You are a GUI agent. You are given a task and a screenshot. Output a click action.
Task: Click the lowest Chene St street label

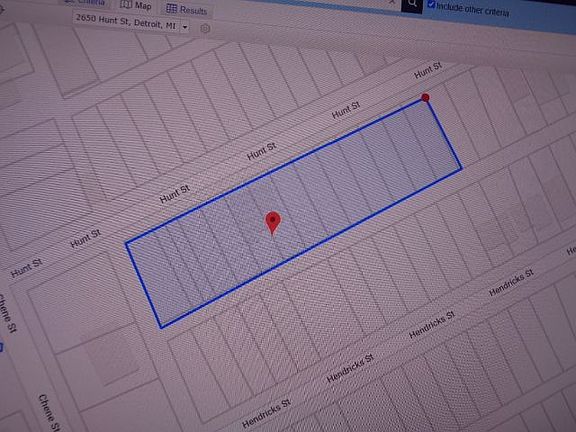tap(49, 413)
